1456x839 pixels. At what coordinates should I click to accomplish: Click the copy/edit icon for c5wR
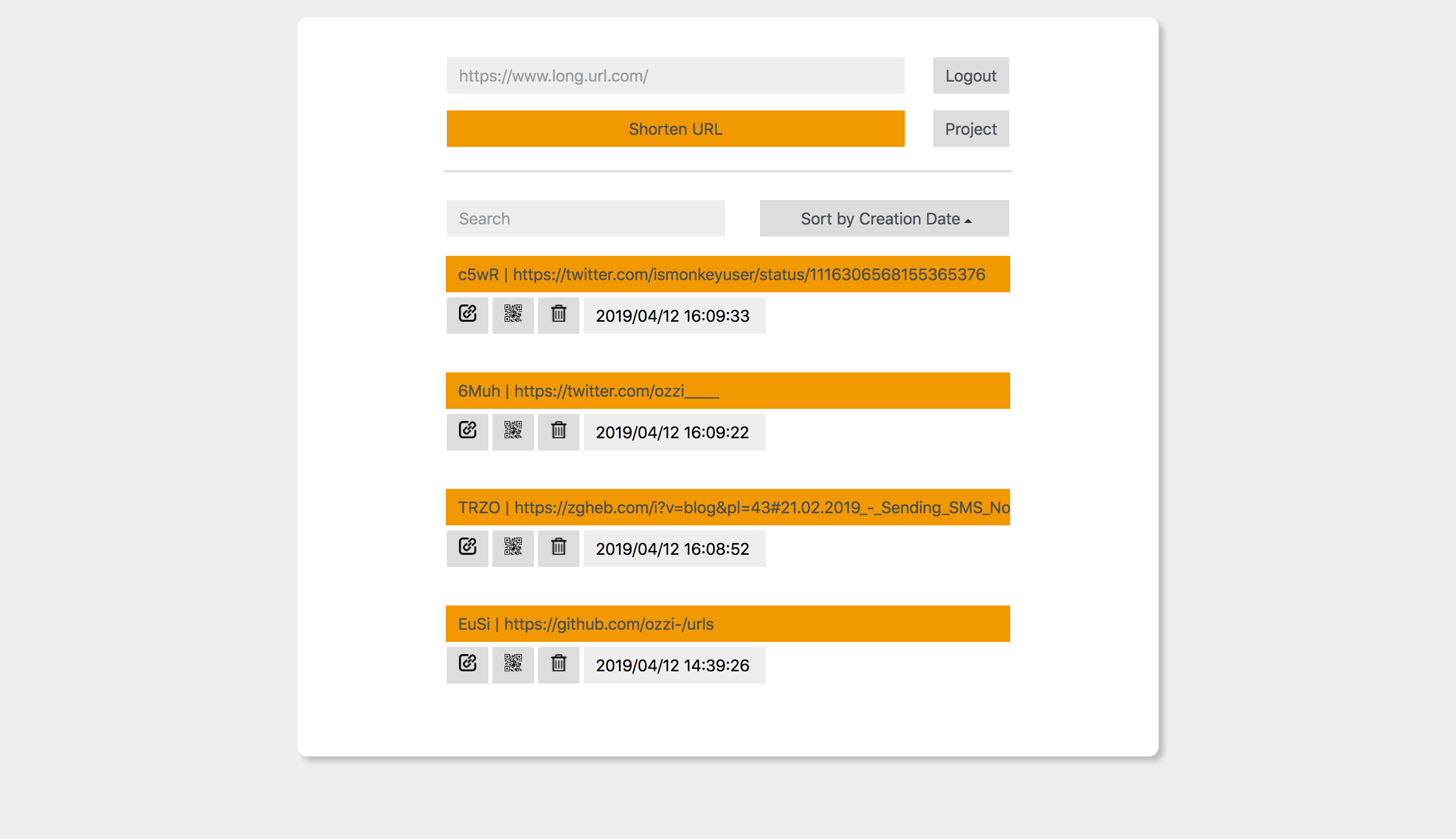coord(467,314)
